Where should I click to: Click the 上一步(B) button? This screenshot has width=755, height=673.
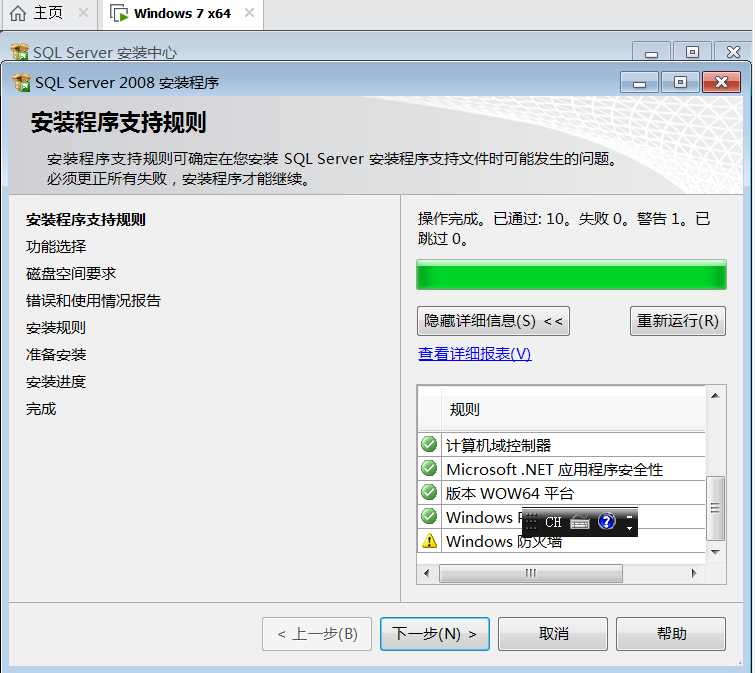317,634
